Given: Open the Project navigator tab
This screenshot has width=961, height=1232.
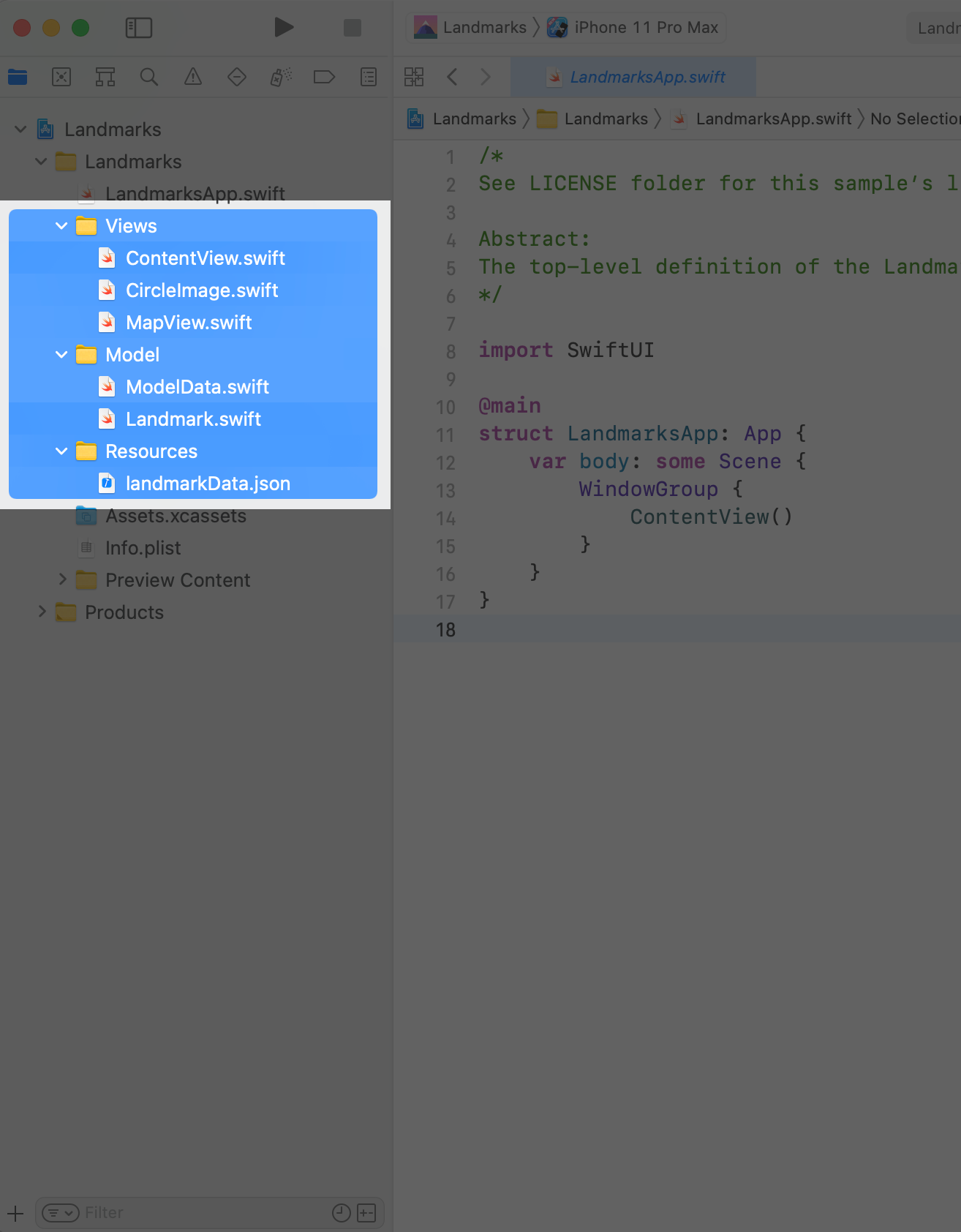Looking at the screenshot, I should coord(18,77).
